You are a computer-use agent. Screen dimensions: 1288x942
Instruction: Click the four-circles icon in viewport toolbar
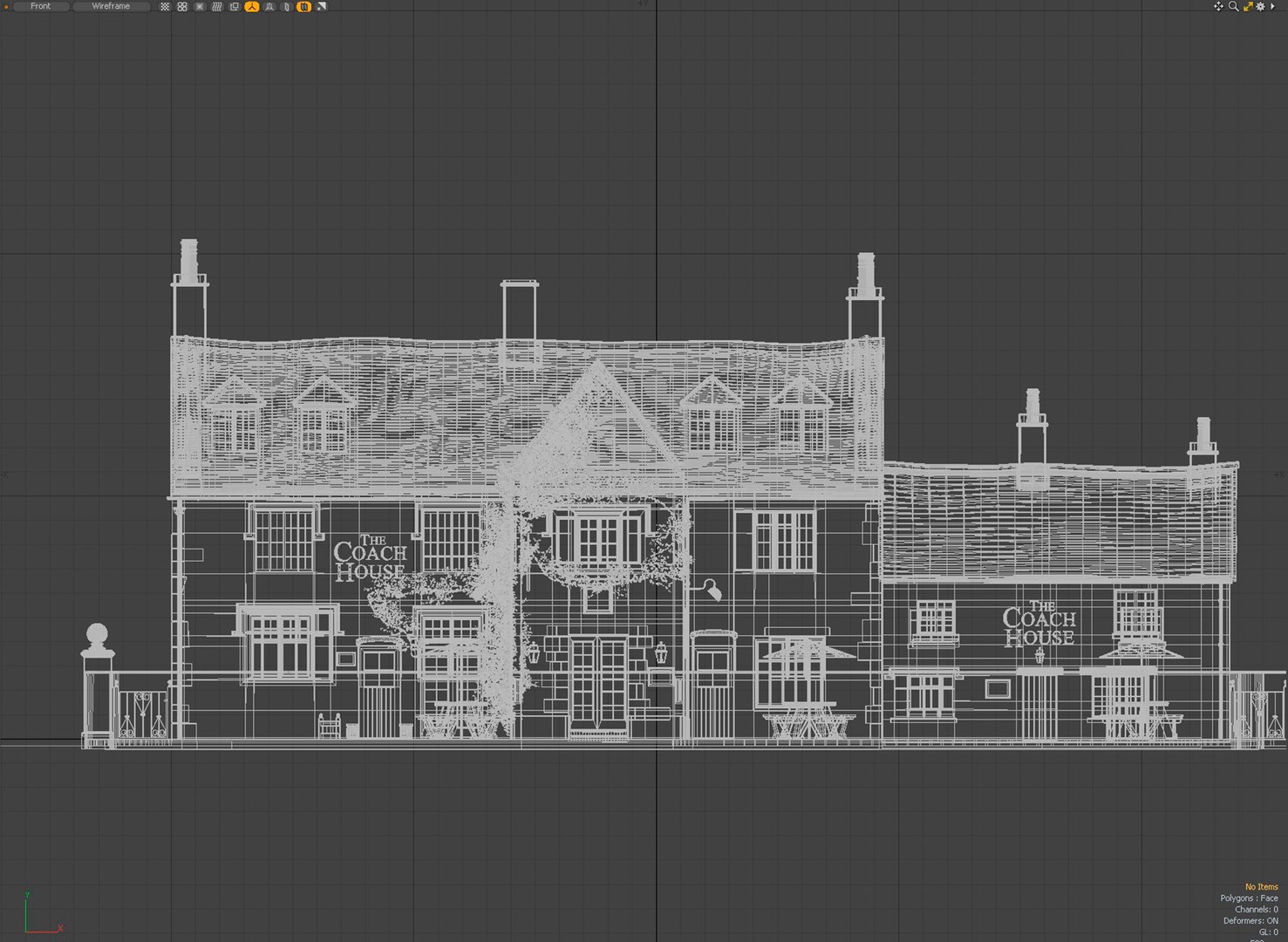click(182, 6)
